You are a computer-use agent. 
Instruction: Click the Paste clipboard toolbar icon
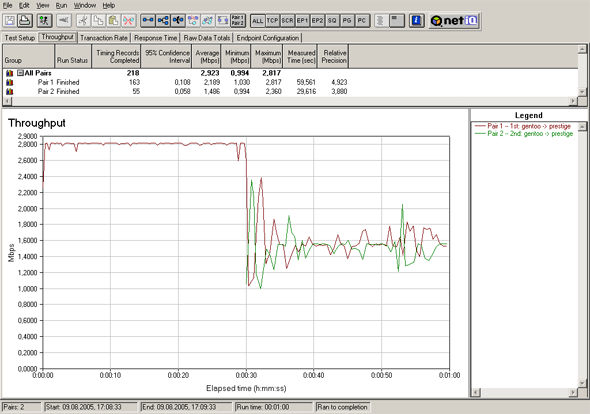pos(113,20)
